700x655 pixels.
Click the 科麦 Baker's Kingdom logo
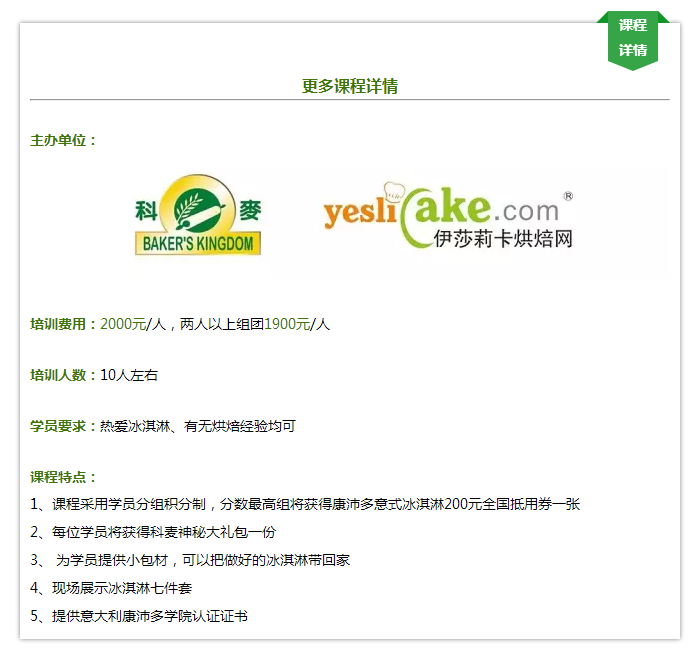point(198,215)
